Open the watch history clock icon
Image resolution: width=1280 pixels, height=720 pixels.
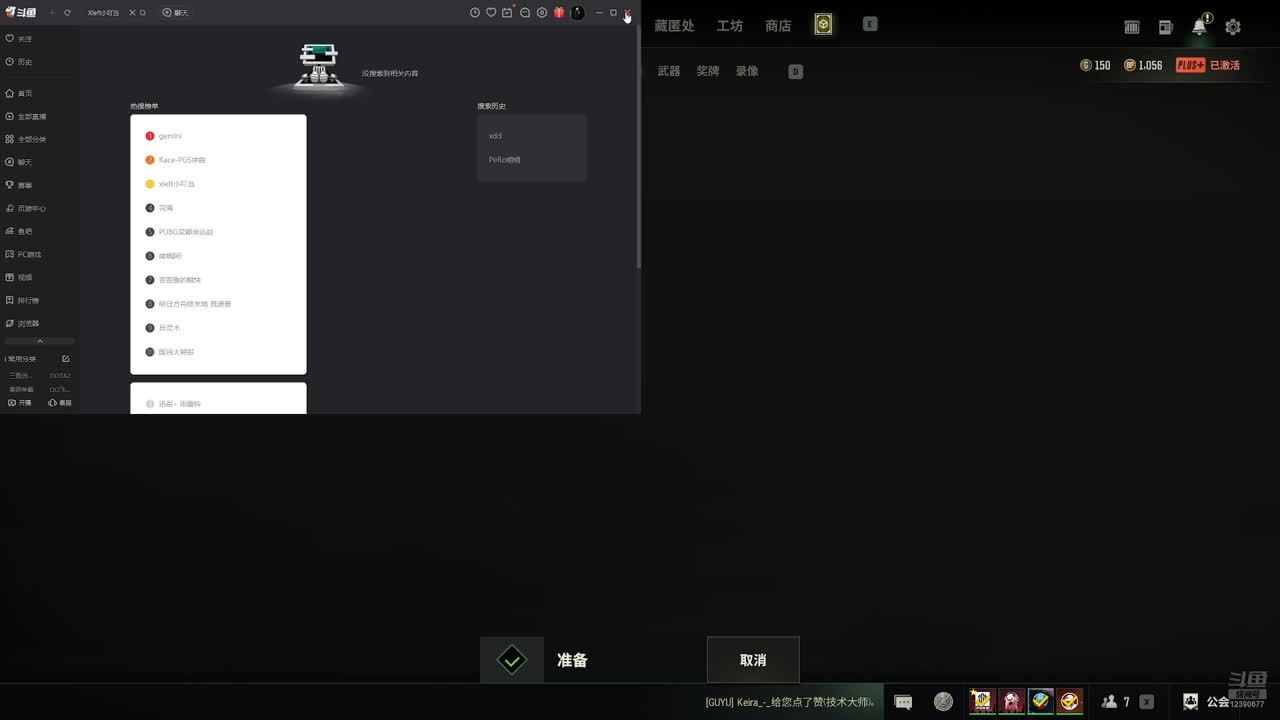point(475,13)
